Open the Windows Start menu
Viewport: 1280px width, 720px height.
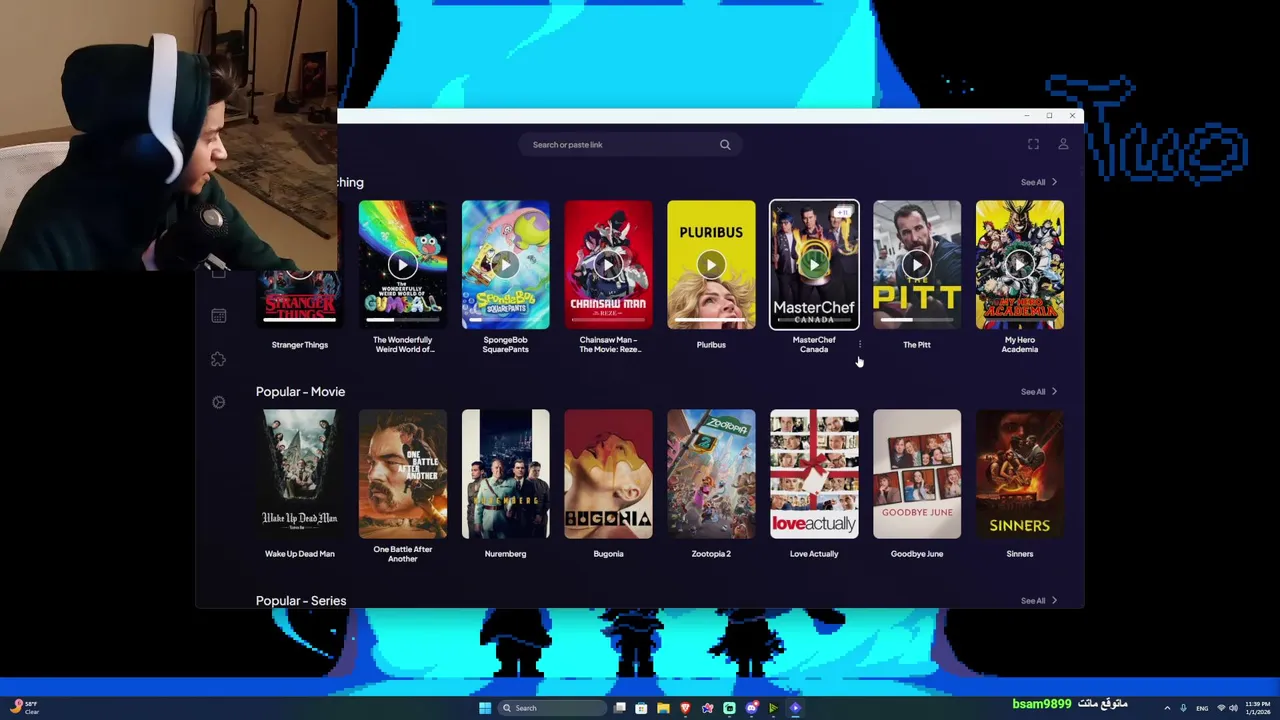(x=485, y=708)
